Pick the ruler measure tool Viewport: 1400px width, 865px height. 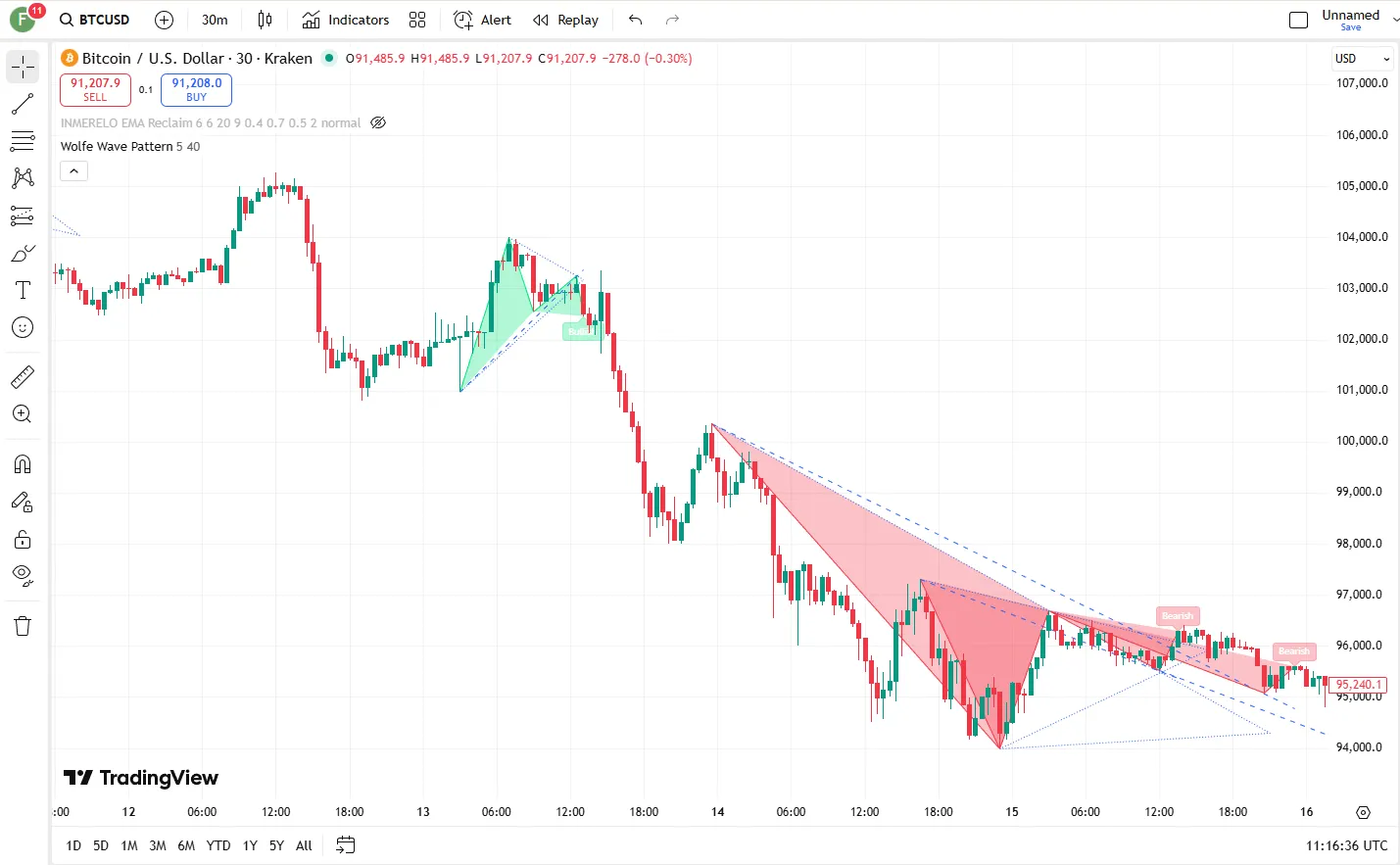click(23, 376)
